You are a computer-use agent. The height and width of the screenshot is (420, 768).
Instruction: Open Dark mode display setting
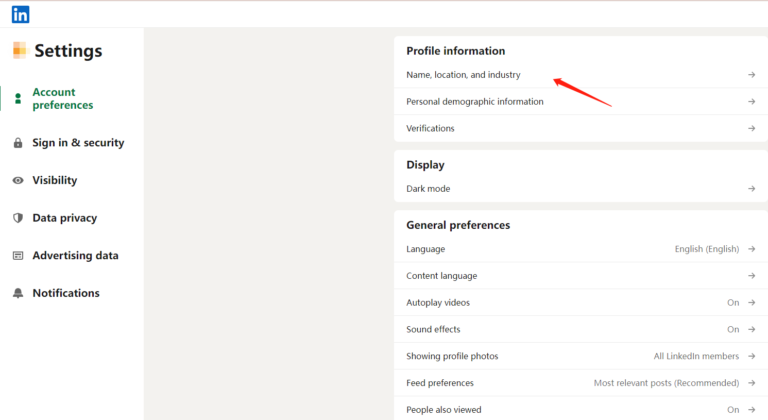428,189
